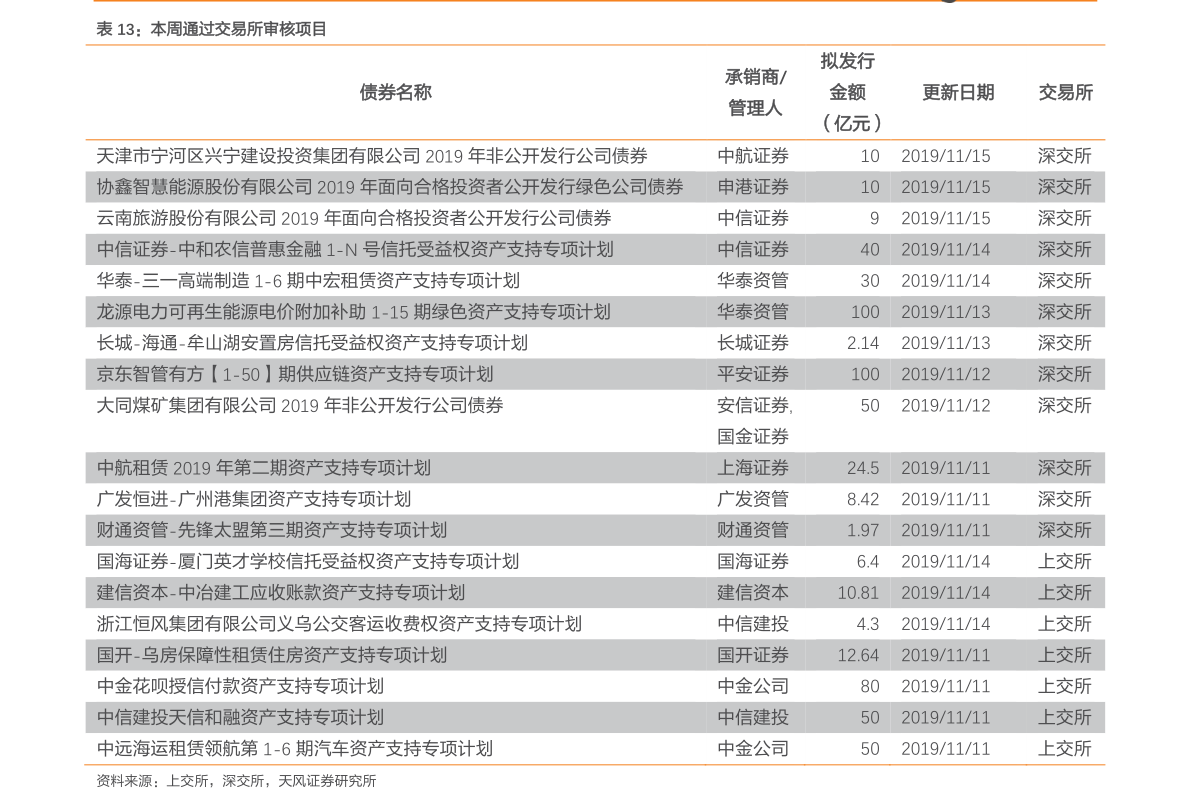The width and height of the screenshot is (1191, 809).
Task: Click the 承销商/管理人 column header
Action: coord(755,92)
